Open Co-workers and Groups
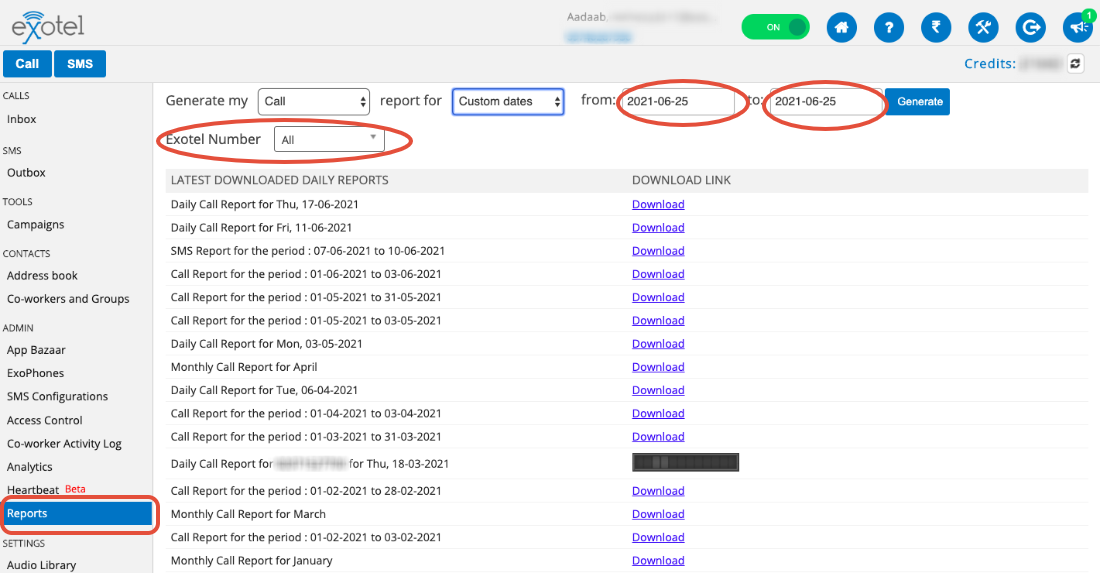Viewport: 1100px width, 573px height. click(68, 299)
